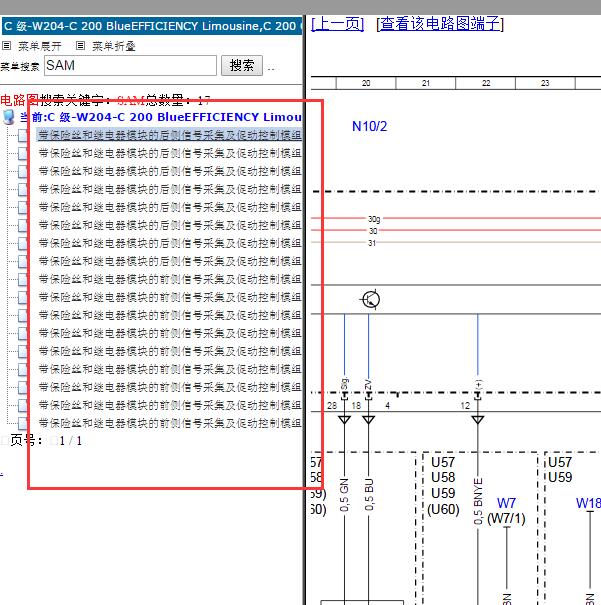Viewport: 601px width, 605px height.
Task: Click connector pin number 18
Action: [356, 406]
